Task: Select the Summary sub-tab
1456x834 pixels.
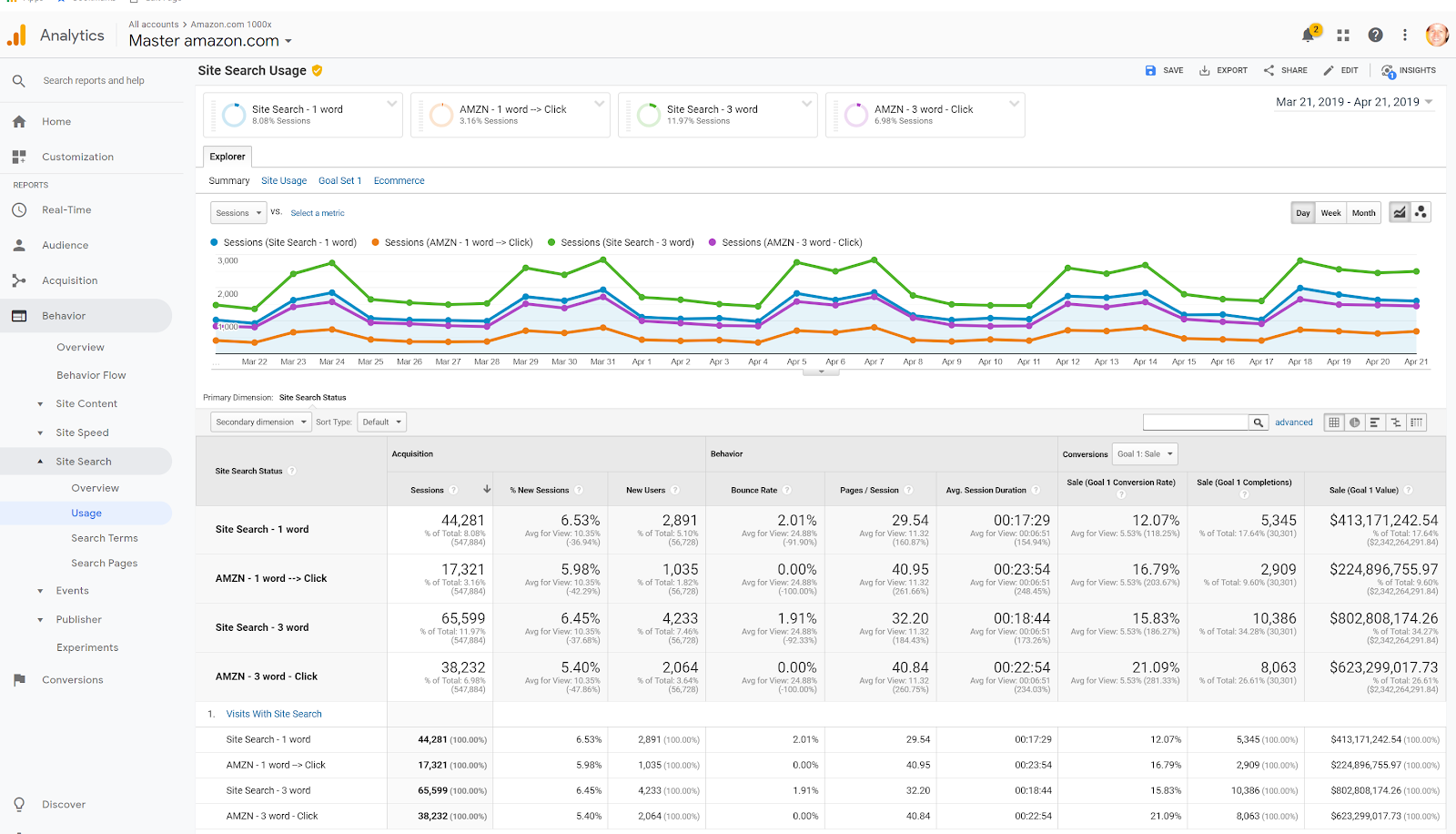Action: (x=229, y=181)
